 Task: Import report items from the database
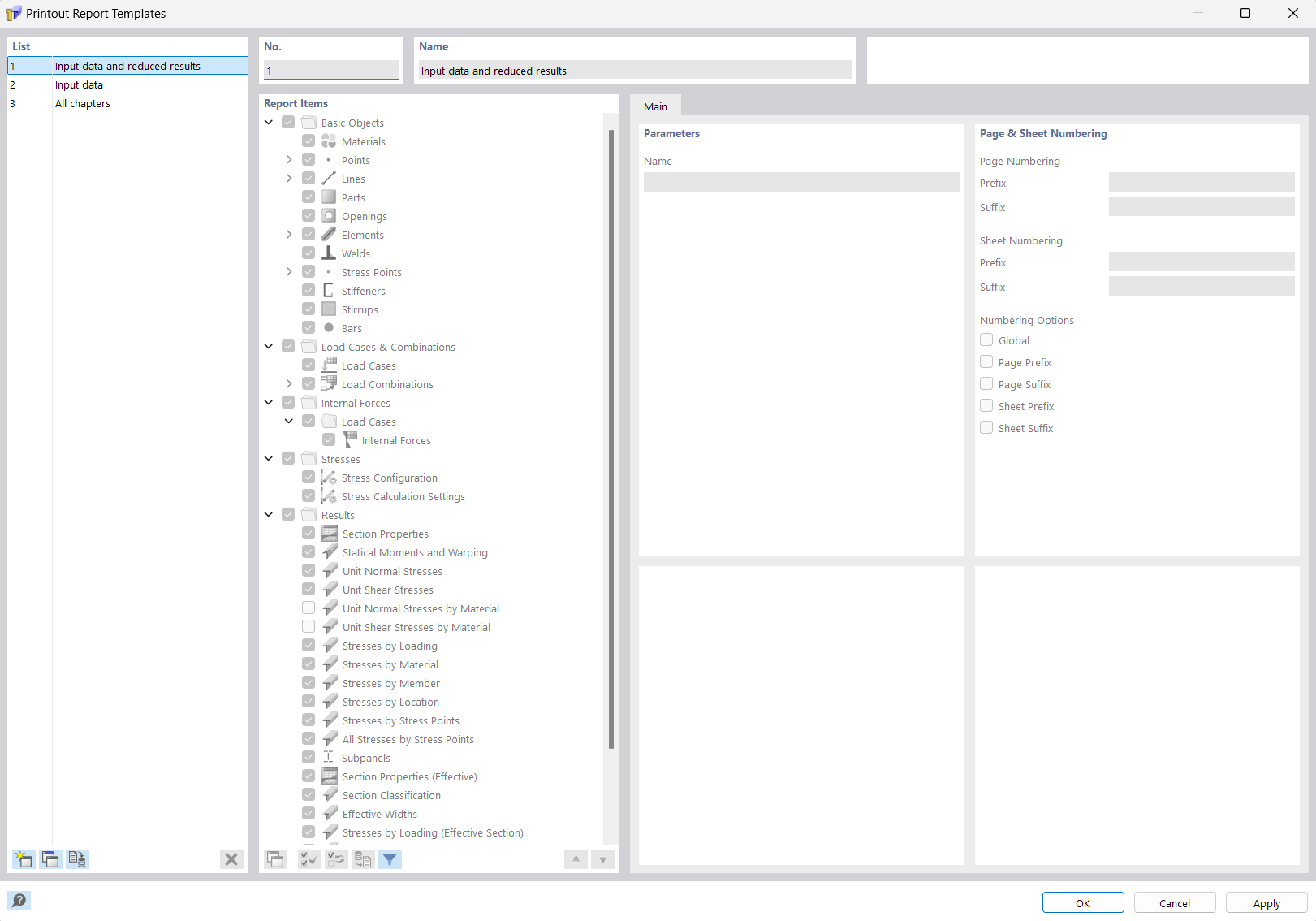coord(363,858)
